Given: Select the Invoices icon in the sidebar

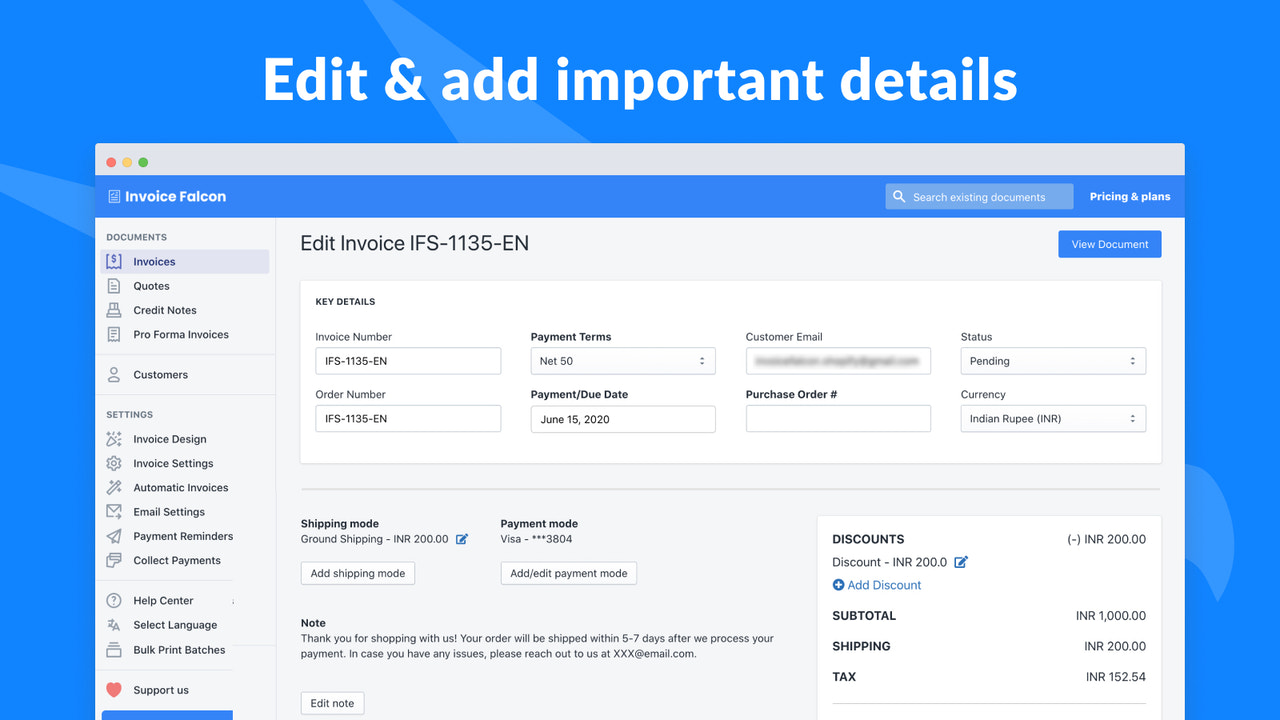Looking at the screenshot, I should point(113,260).
